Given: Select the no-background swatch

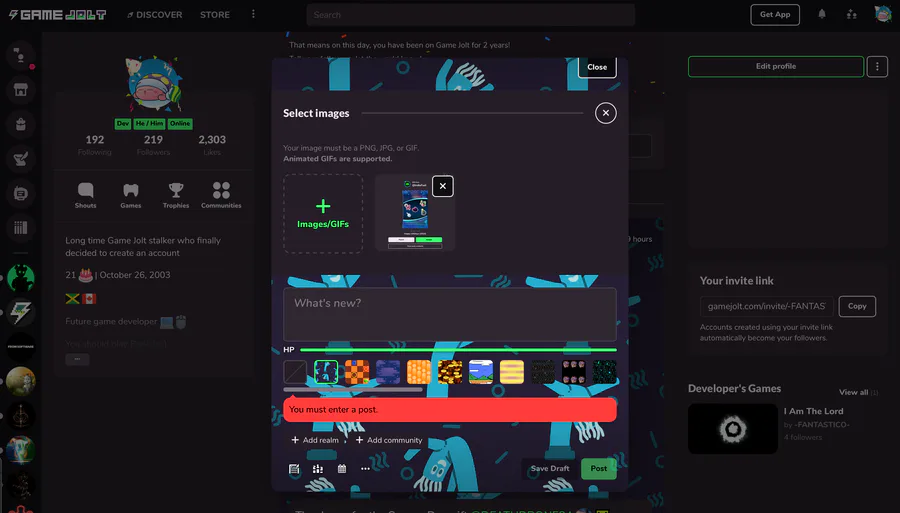Looking at the screenshot, I should point(295,372).
